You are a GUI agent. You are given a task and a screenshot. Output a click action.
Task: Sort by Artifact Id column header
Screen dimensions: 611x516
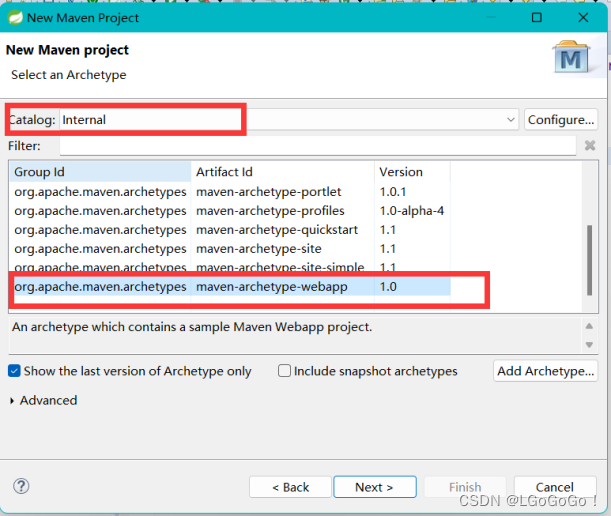(283, 172)
